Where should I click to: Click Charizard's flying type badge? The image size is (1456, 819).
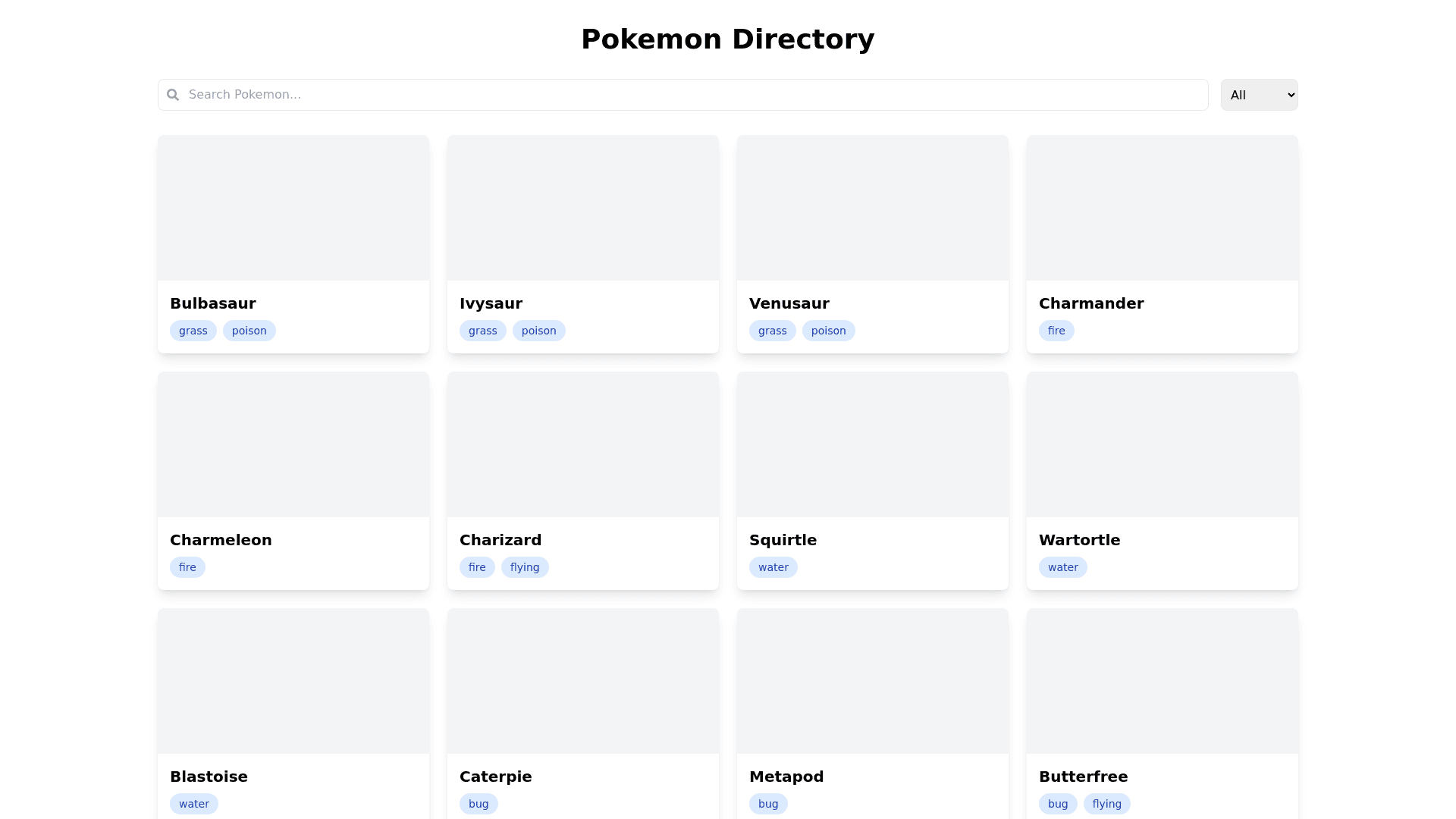pyautogui.click(x=525, y=567)
